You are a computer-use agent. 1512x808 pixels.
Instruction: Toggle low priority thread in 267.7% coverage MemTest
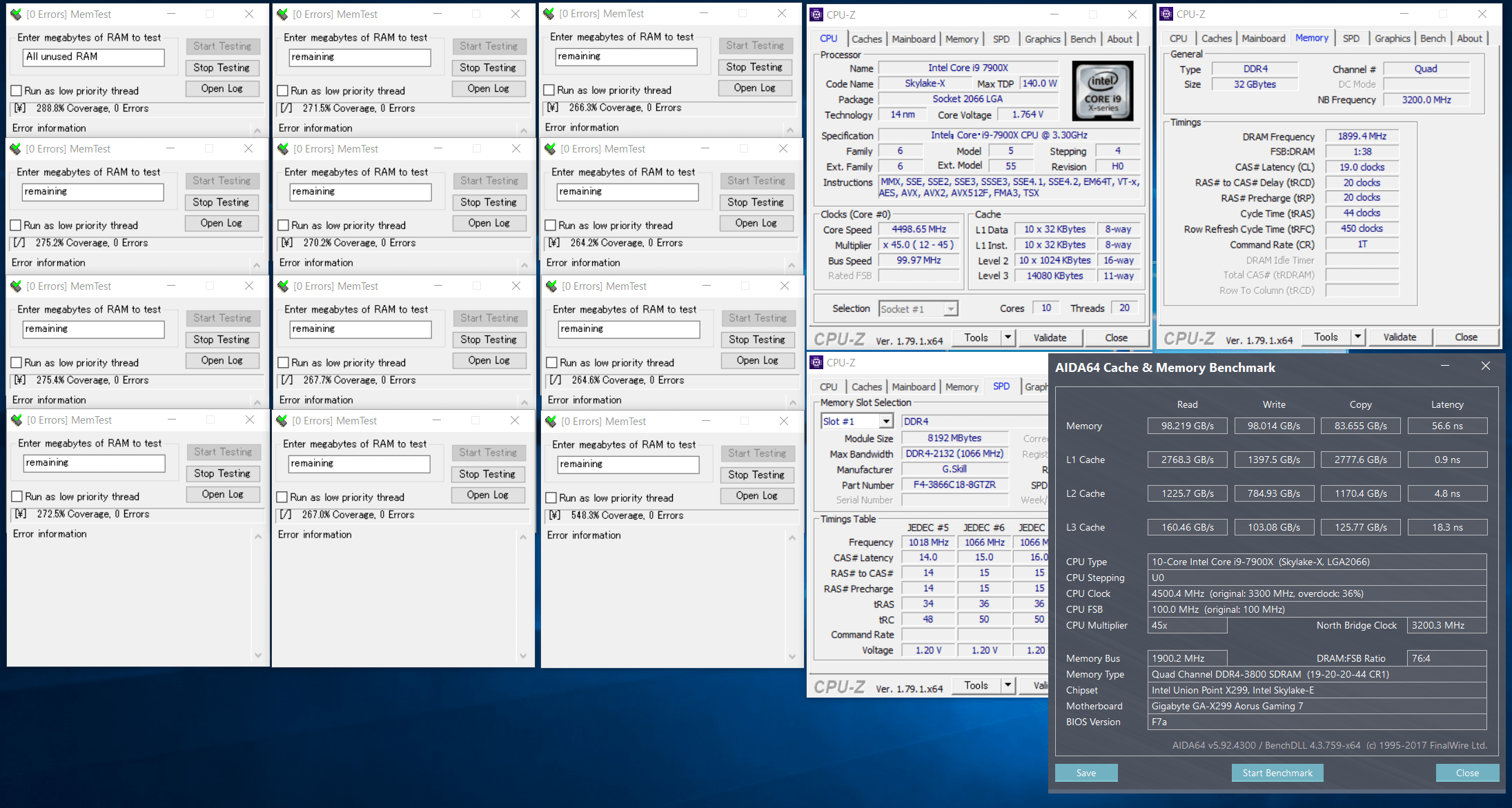[283, 363]
